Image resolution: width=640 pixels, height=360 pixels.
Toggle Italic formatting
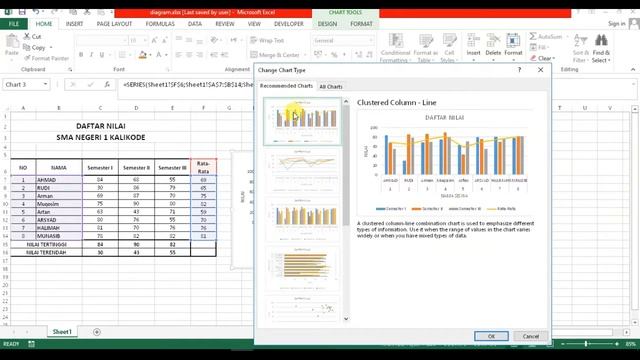(x=91, y=55)
